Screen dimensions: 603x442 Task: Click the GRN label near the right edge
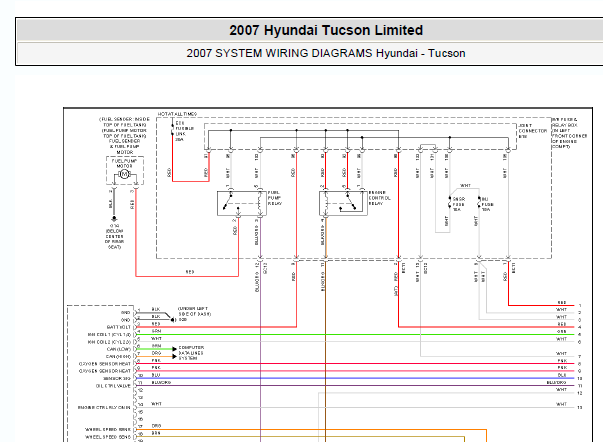point(561,332)
